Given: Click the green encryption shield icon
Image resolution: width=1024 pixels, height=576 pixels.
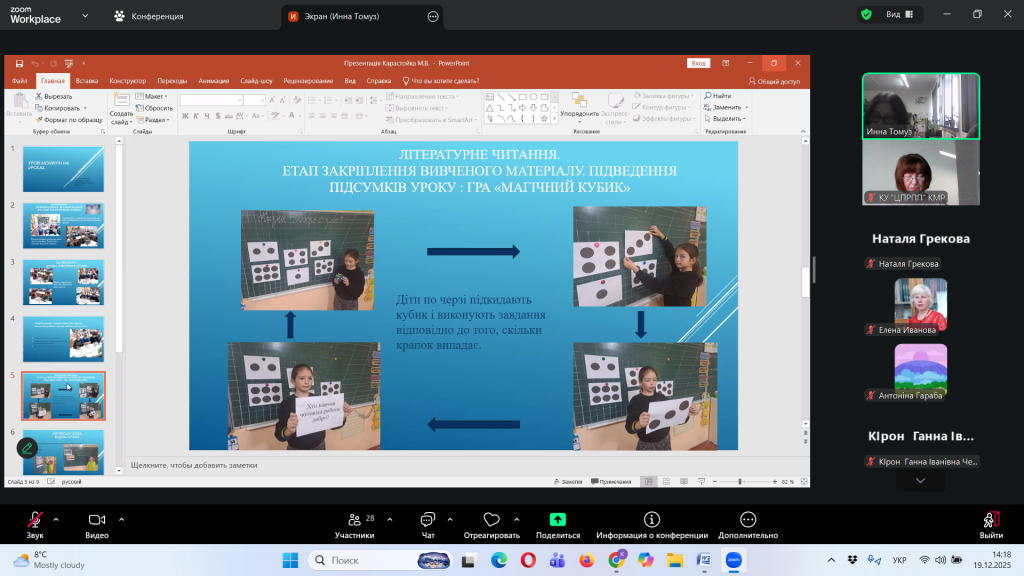Looking at the screenshot, I should (x=866, y=14).
